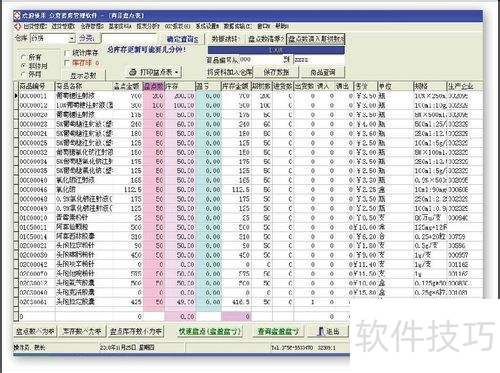Click the 快速盘点 (全盘盈亏) button
Screen dimensions: 500x373
(210, 331)
